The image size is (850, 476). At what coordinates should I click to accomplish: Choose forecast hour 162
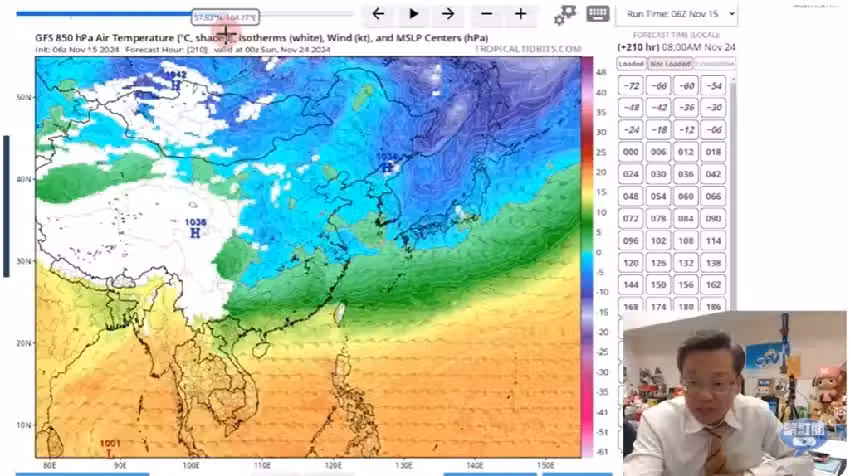point(713,285)
